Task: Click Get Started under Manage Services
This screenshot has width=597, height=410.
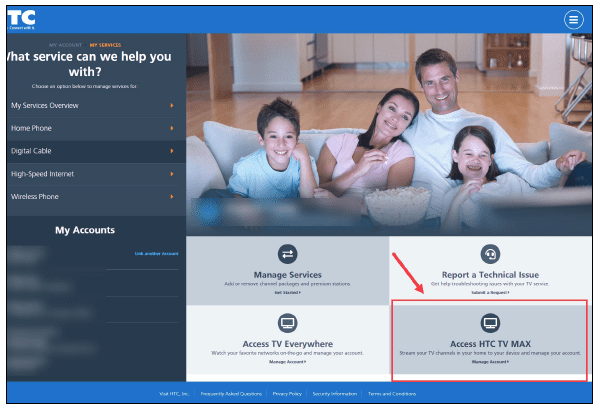Action: 287,292
